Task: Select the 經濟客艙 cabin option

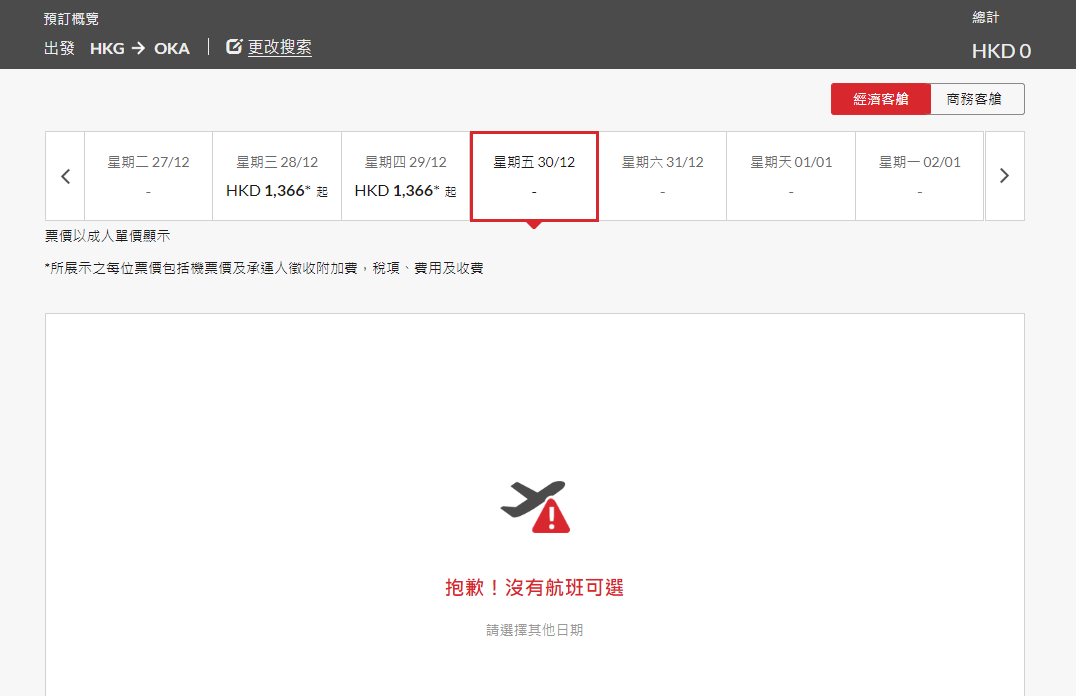Action: coord(880,99)
